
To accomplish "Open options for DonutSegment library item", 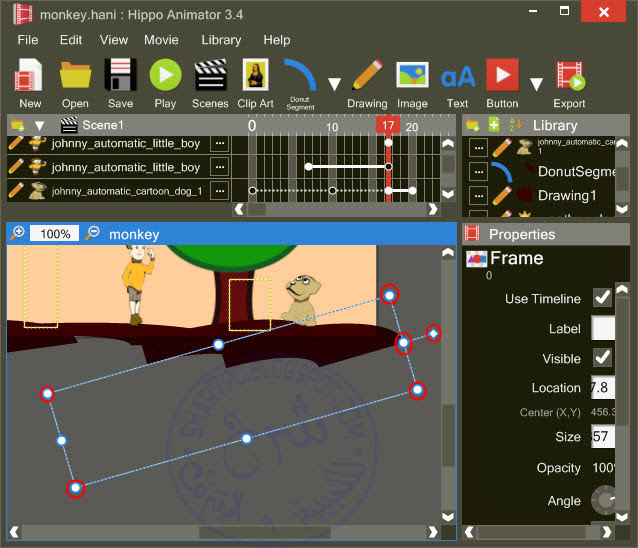I will point(478,172).
